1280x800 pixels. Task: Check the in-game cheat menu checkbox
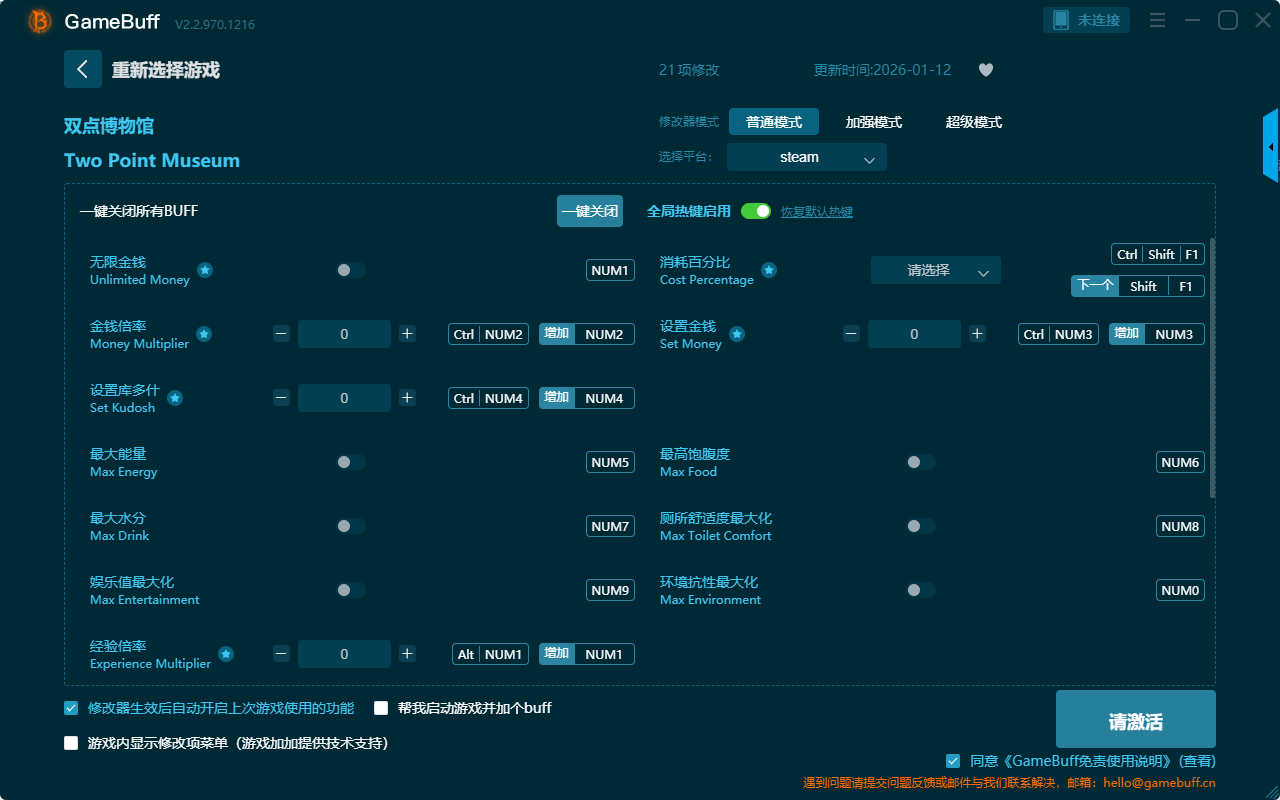click(71, 743)
